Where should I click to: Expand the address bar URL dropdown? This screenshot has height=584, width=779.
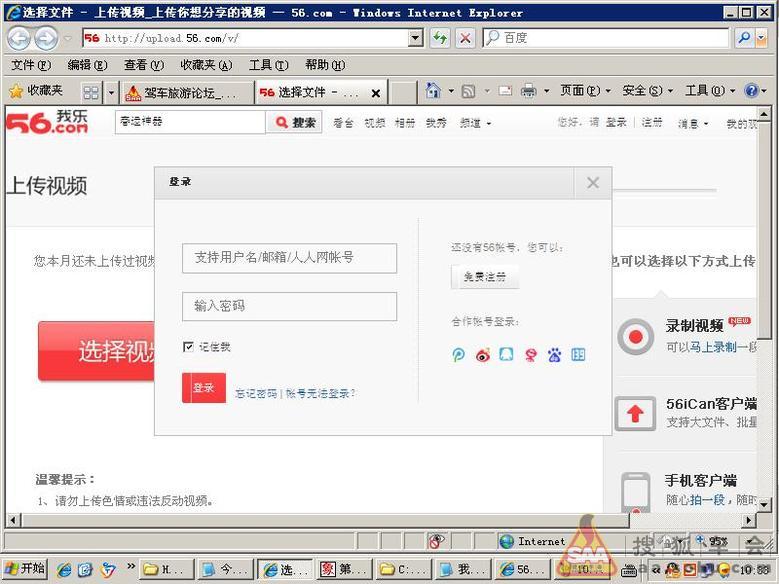point(416,38)
